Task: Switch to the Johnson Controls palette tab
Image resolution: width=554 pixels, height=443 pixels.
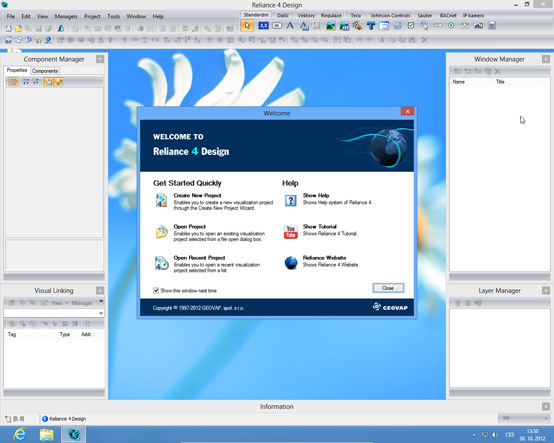Action: point(390,16)
